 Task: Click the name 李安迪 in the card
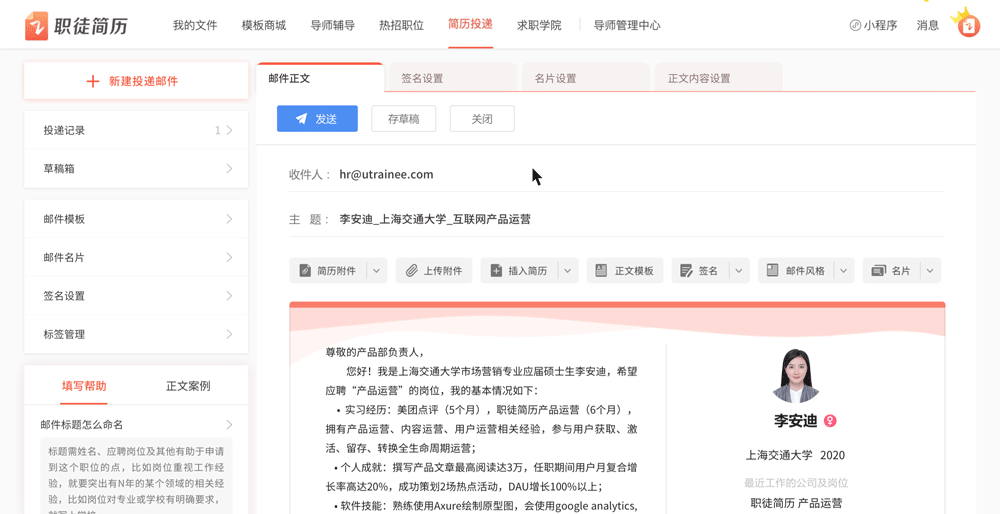click(795, 421)
